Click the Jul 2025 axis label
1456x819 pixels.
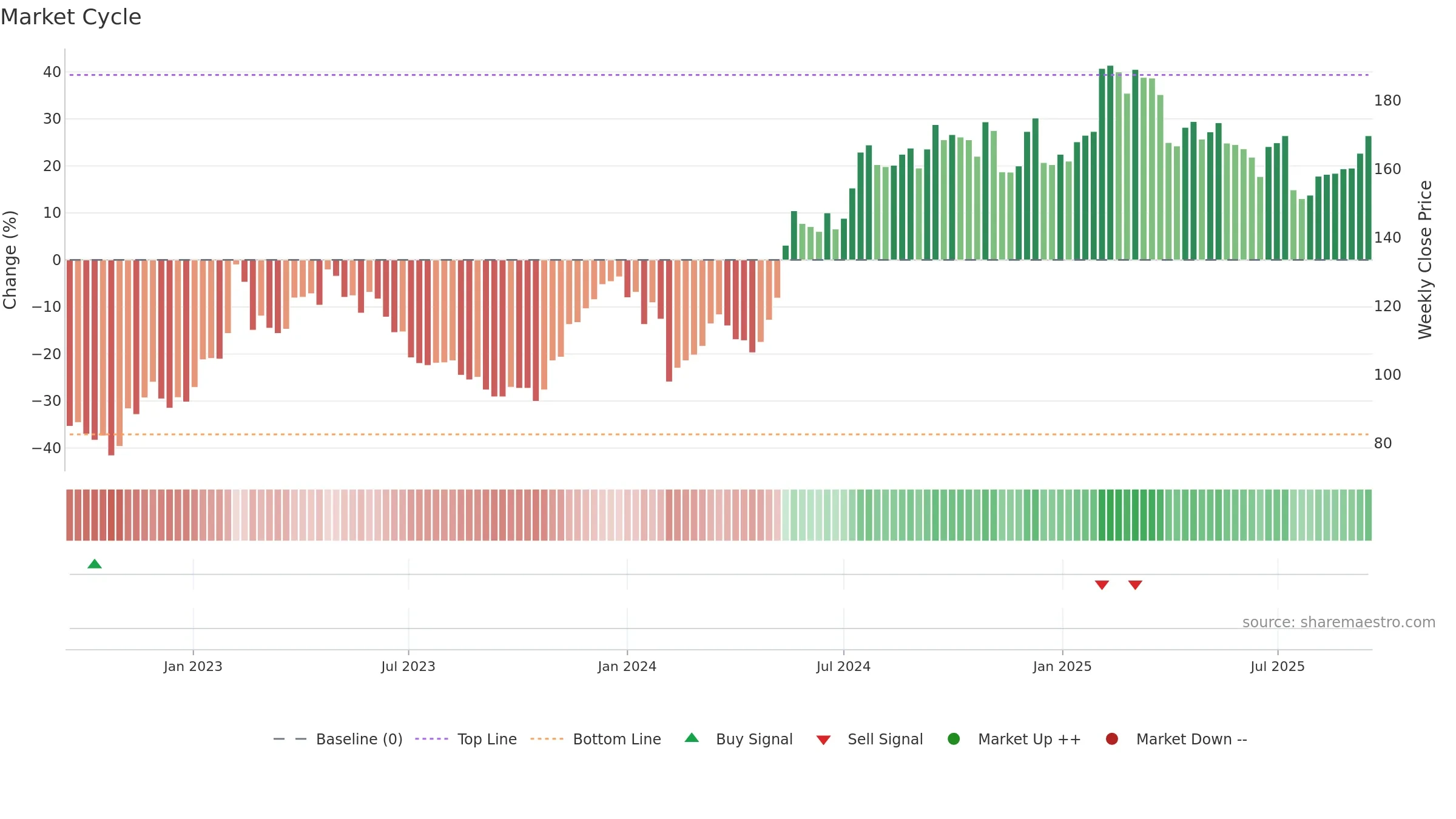point(1278,667)
